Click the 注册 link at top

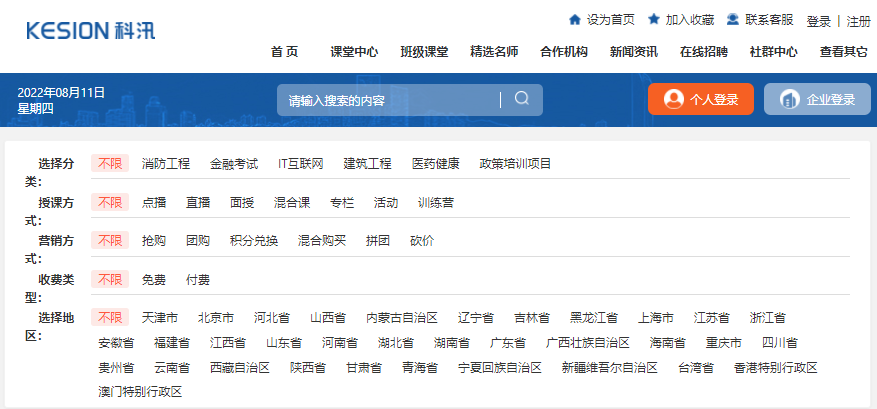[859, 21]
